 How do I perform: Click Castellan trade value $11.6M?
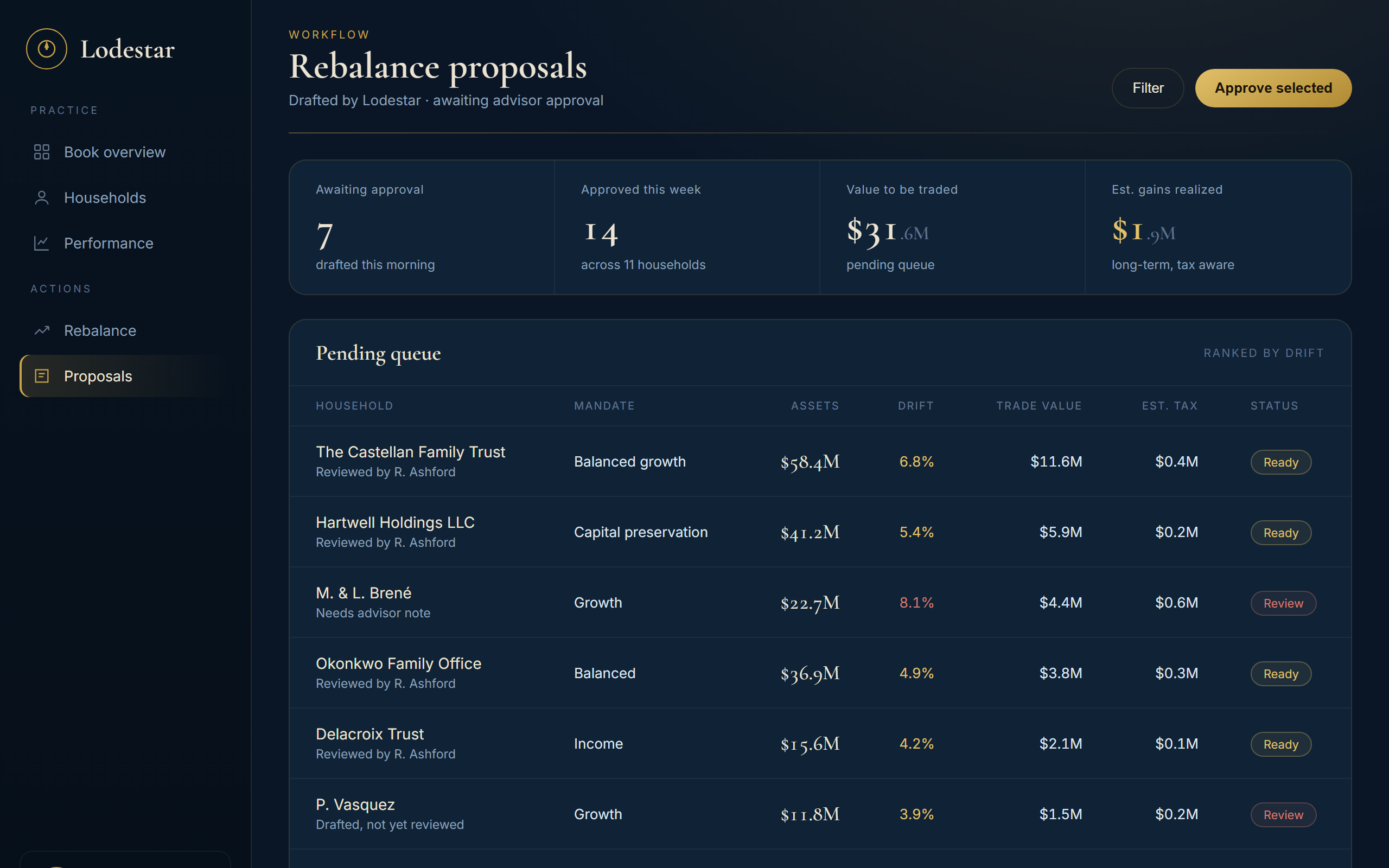(1056, 462)
